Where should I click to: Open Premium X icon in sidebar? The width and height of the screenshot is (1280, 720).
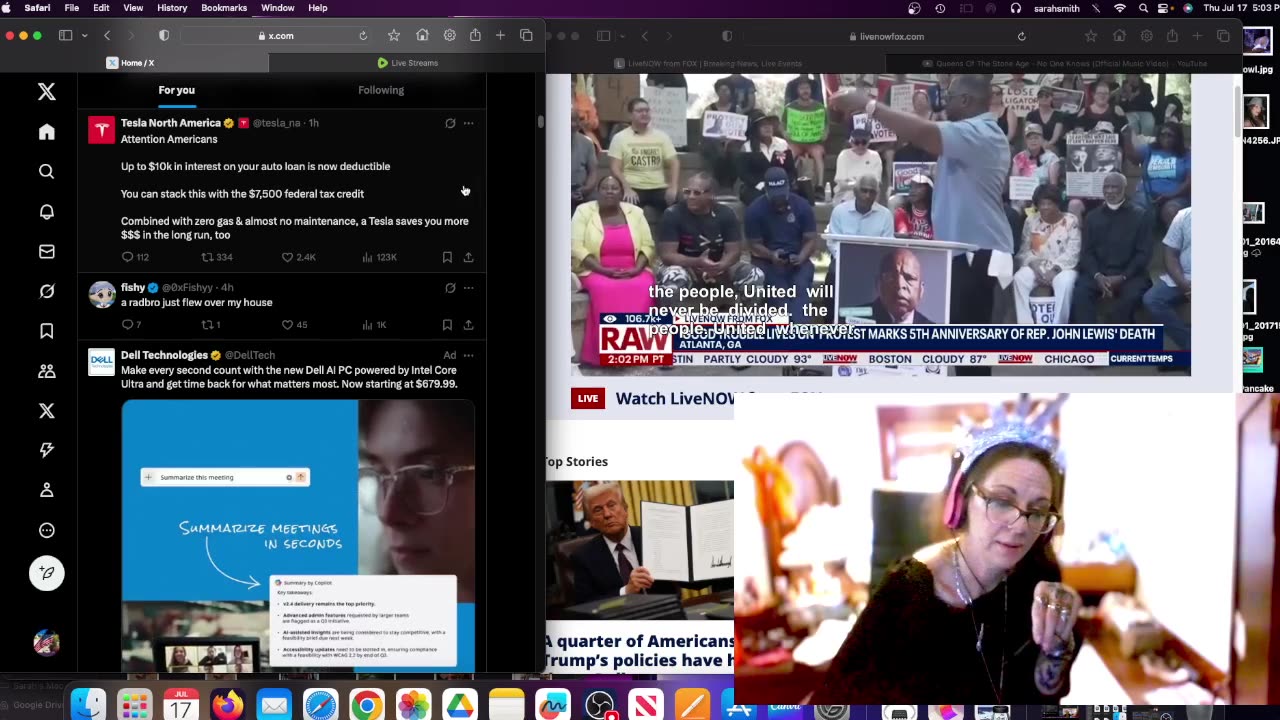click(x=46, y=411)
